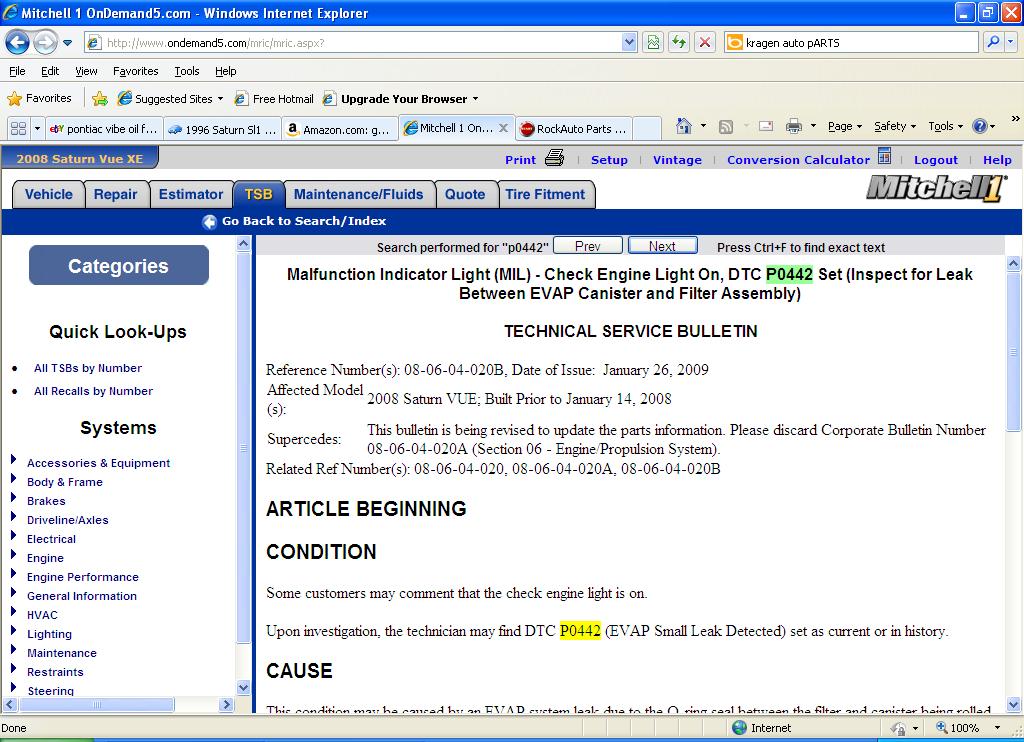The width and height of the screenshot is (1024, 742).
Task: Open the File menu
Action: (x=17, y=71)
